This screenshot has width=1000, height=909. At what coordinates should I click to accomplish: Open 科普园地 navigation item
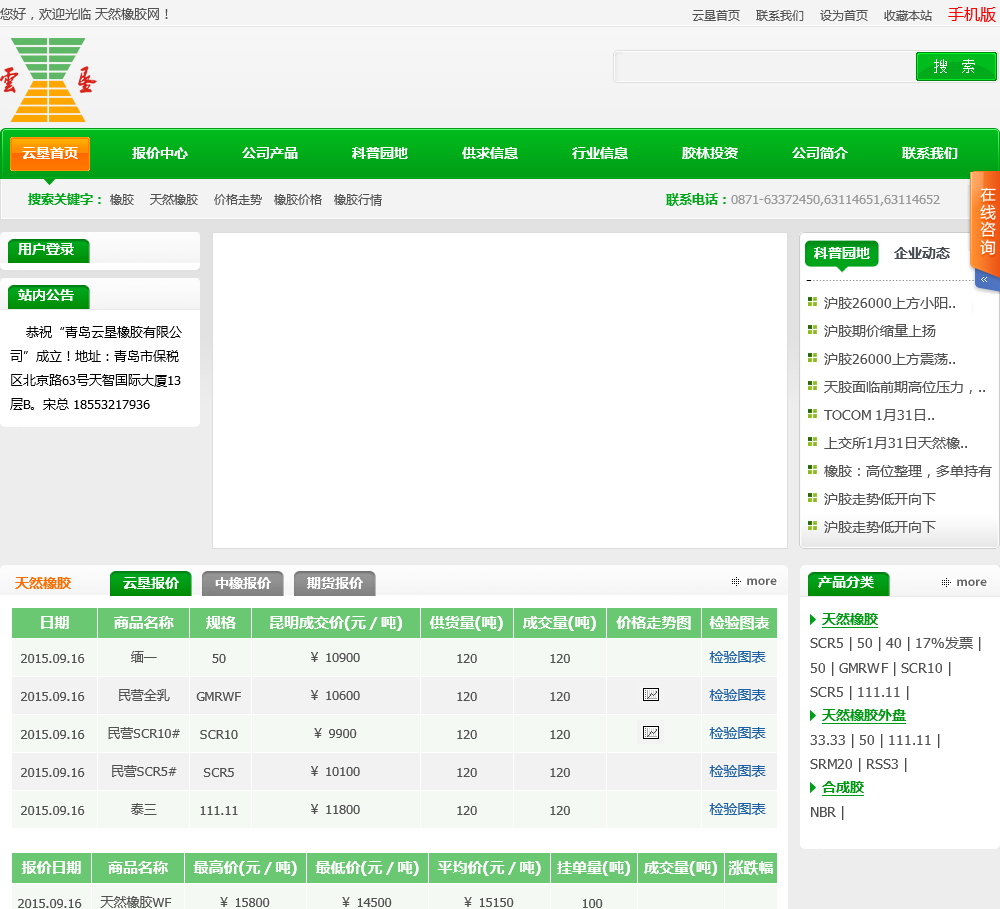(x=379, y=153)
